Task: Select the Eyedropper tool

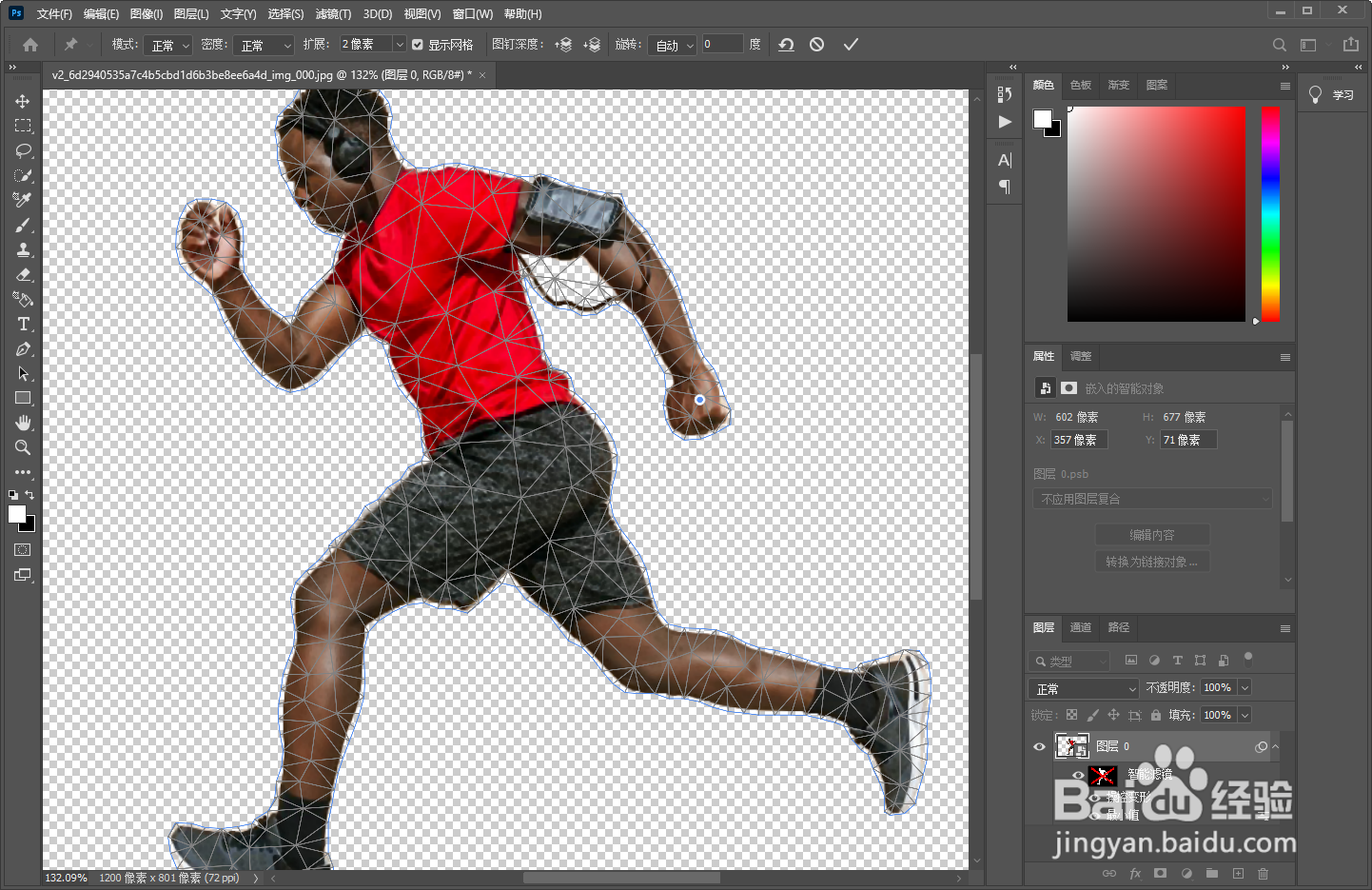Action: (23, 200)
